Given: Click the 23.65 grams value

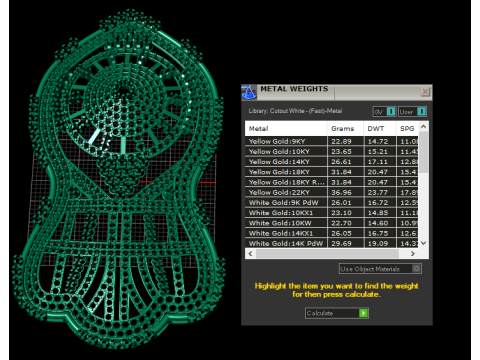Looking at the screenshot, I should pos(341,152).
